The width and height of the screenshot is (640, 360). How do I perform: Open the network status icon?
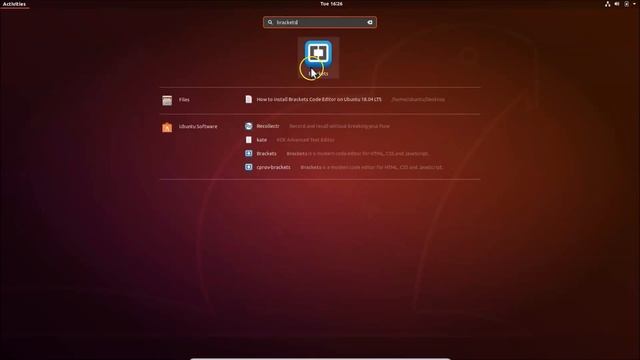[608, 4]
